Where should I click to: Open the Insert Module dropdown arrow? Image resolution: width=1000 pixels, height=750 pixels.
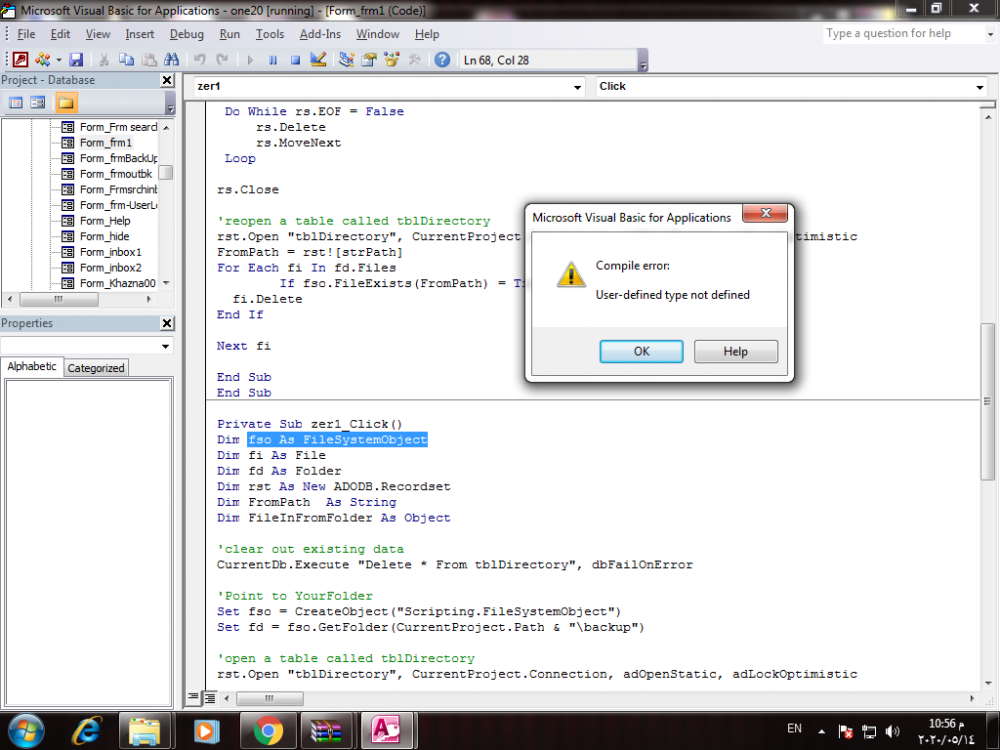[x=59, y=60]
